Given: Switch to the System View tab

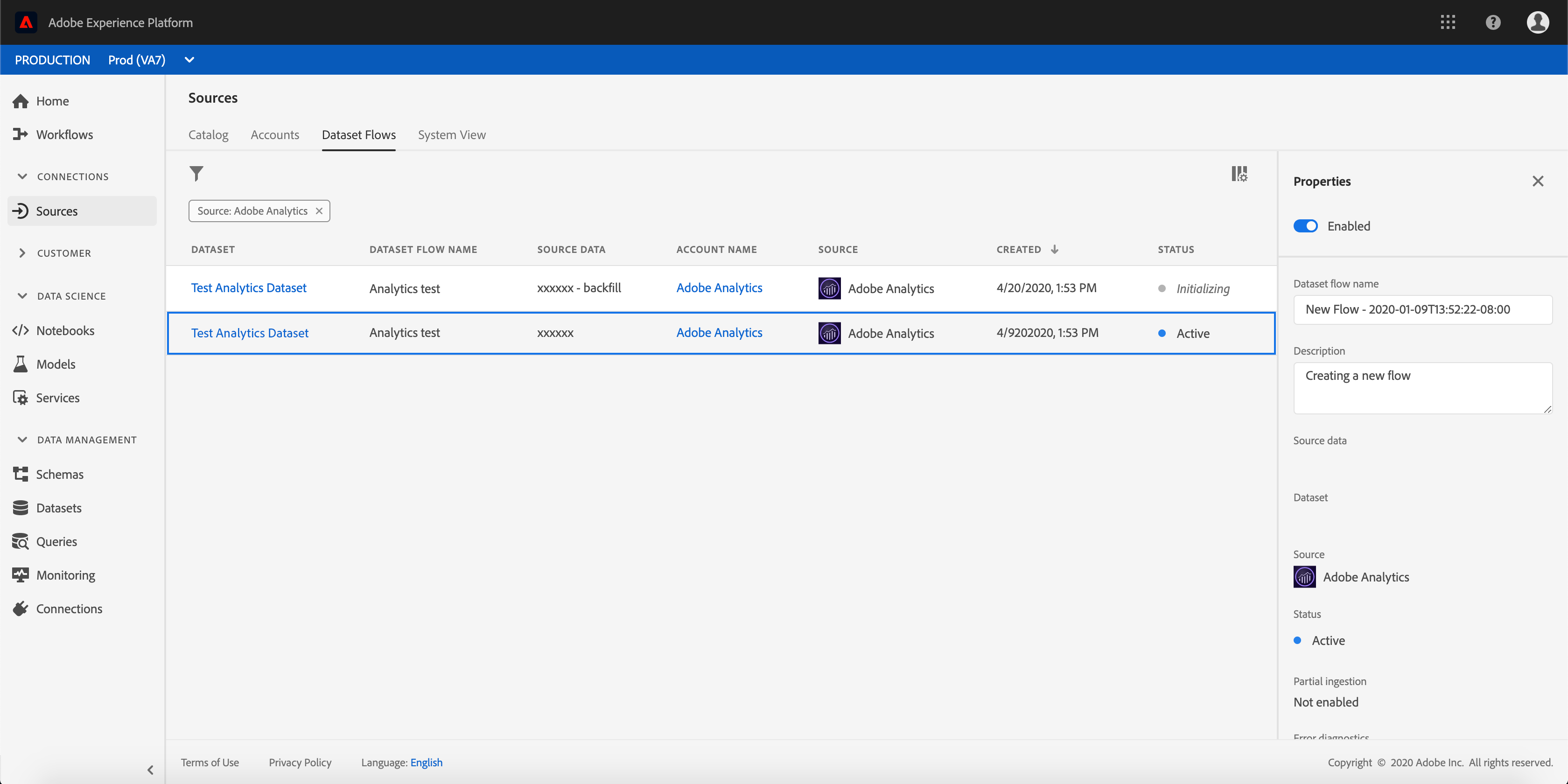Looking at the screenshot, I should (452, 134).
